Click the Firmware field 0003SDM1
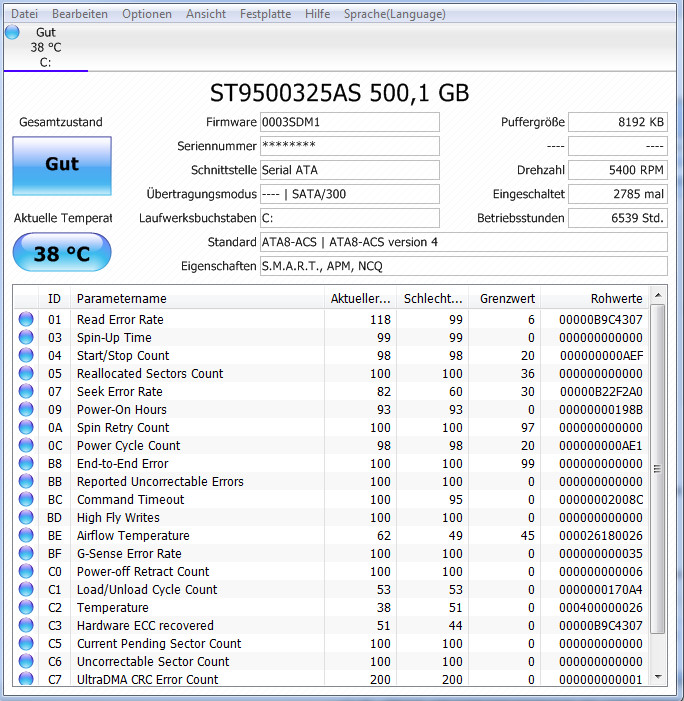 click(350, 122)
